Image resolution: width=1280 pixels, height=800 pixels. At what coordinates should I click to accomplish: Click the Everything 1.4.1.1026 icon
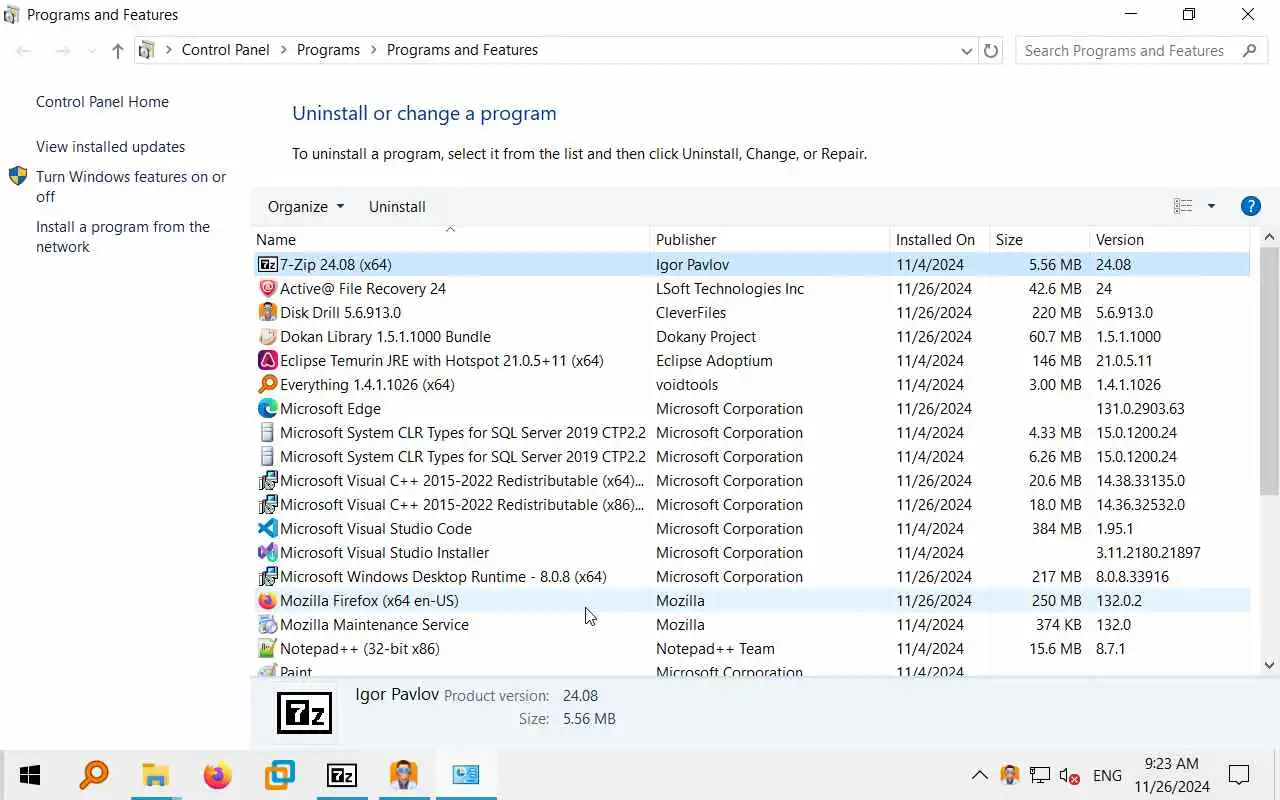pyautogui.click(x=268, y=385)
